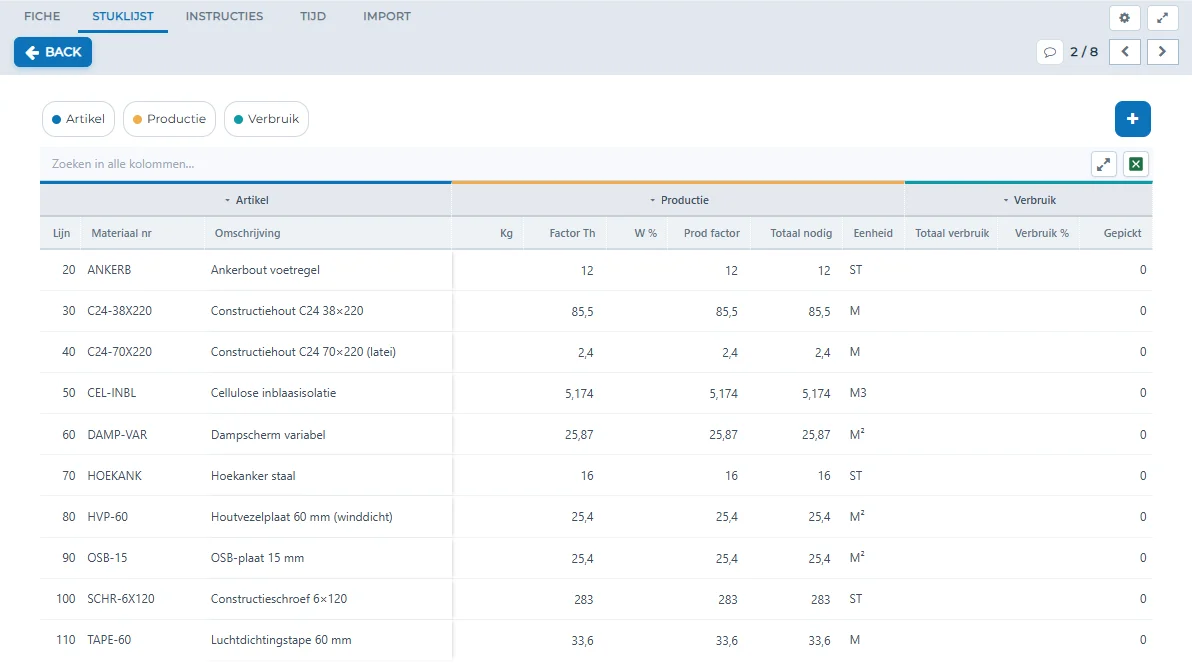Viewport: 1192px width, 670px height.
Task: Collapse the Artikel column group header
Action: pos(246,200)
